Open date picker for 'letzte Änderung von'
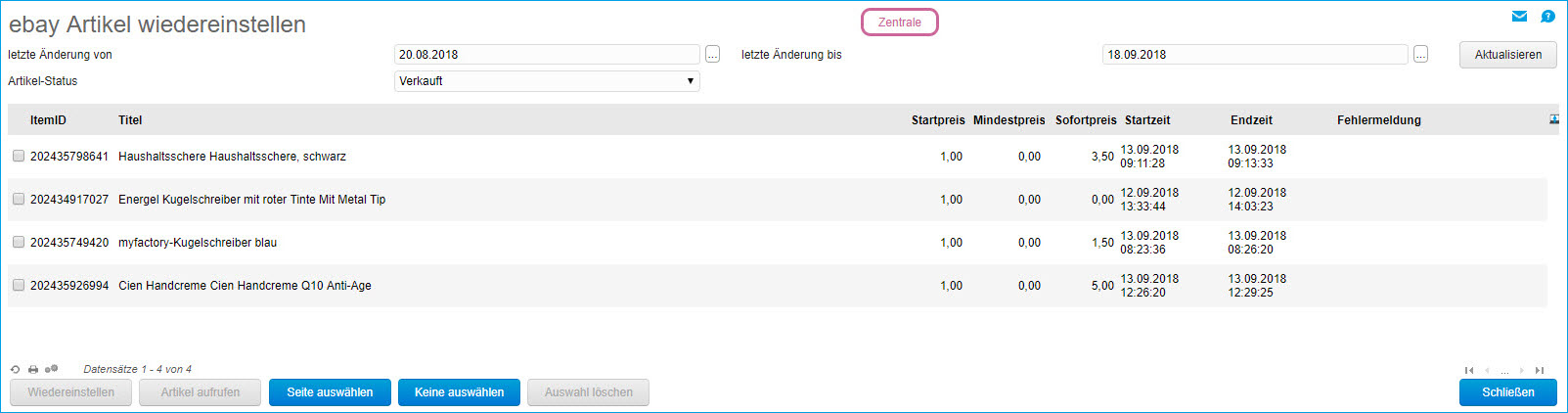Image resolution: width=1568 pixels, height=413 pixels. pos(712,55)
